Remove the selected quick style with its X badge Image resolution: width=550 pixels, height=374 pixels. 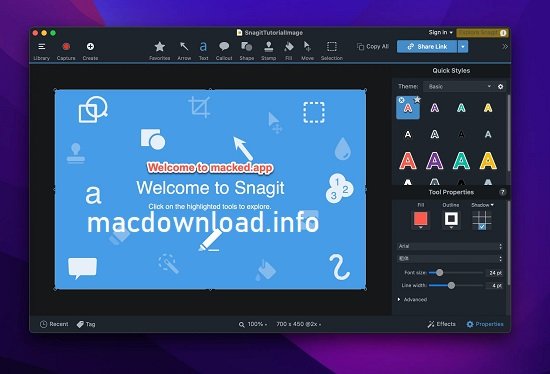(x=401, y=100)
